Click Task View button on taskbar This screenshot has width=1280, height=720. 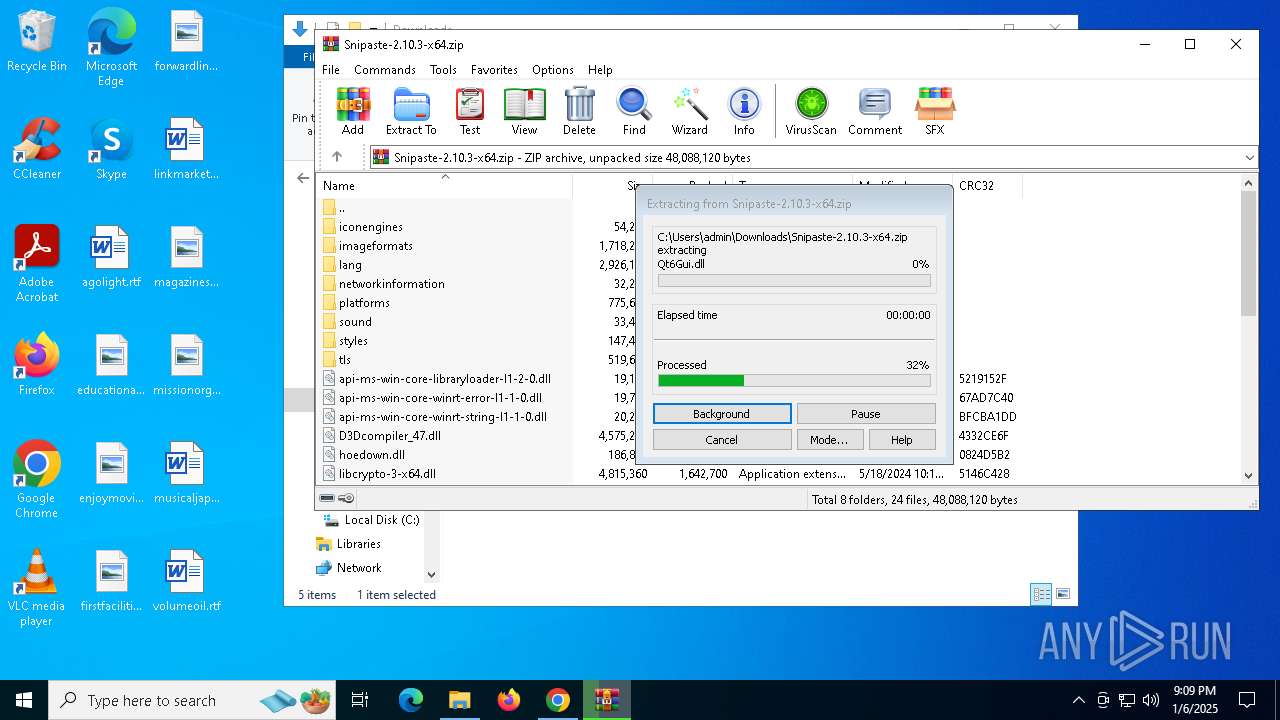[360, 700]
